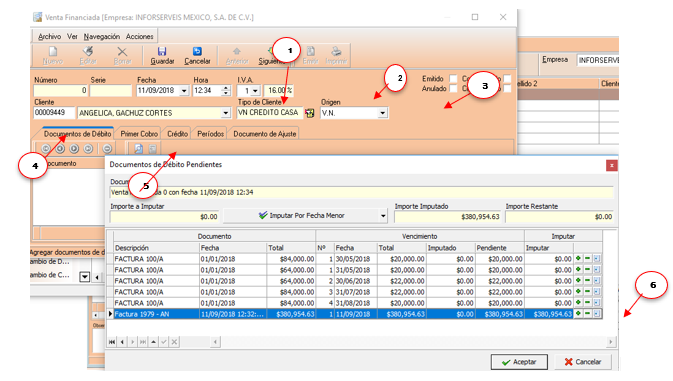The image size is (673, 381).
Task: Click the checkmark post button in grid navigator
Action: [164, 342]
